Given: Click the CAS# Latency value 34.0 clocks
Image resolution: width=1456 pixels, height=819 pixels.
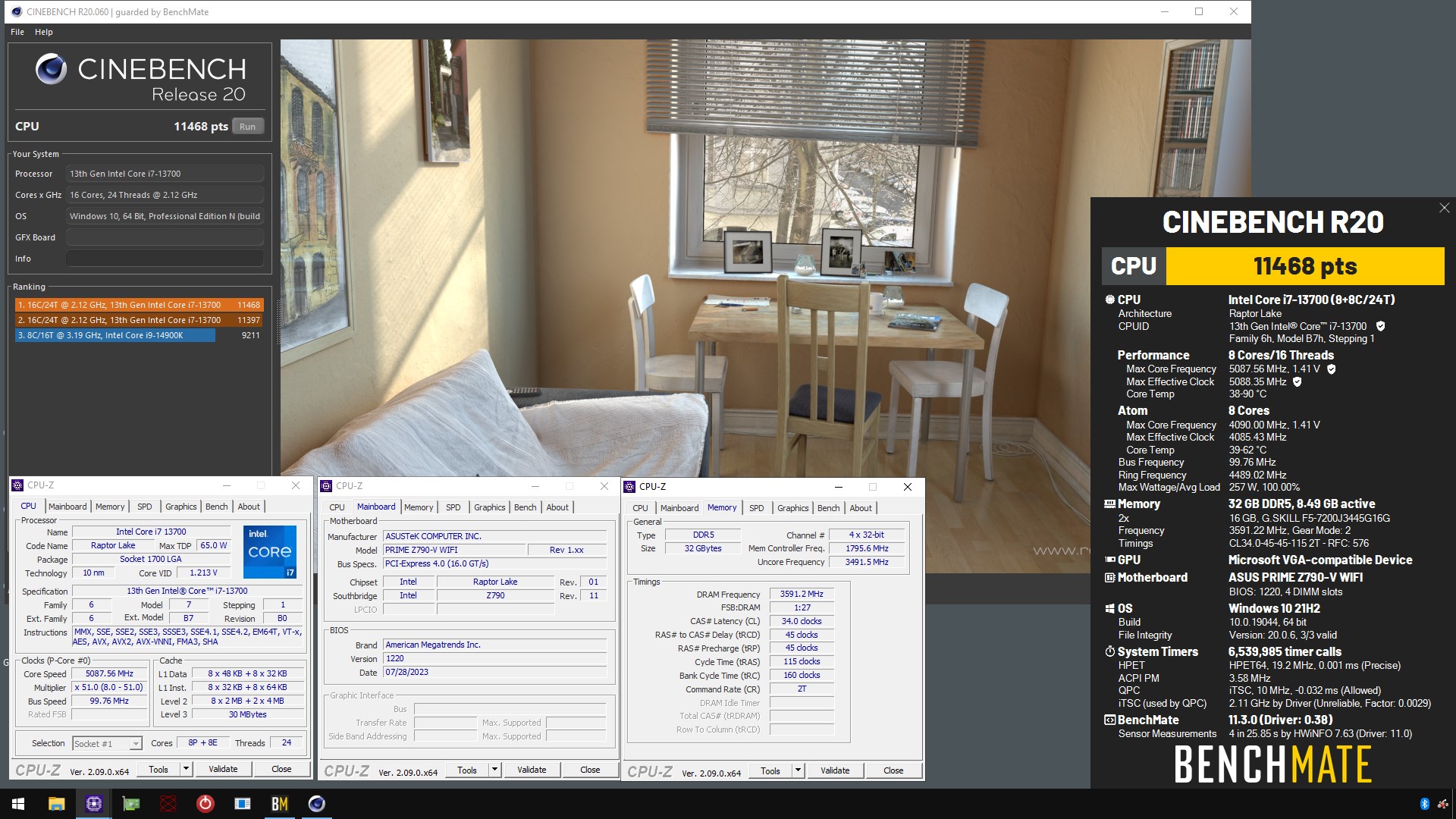Looking at the screenshot, I should coord(802,621).
